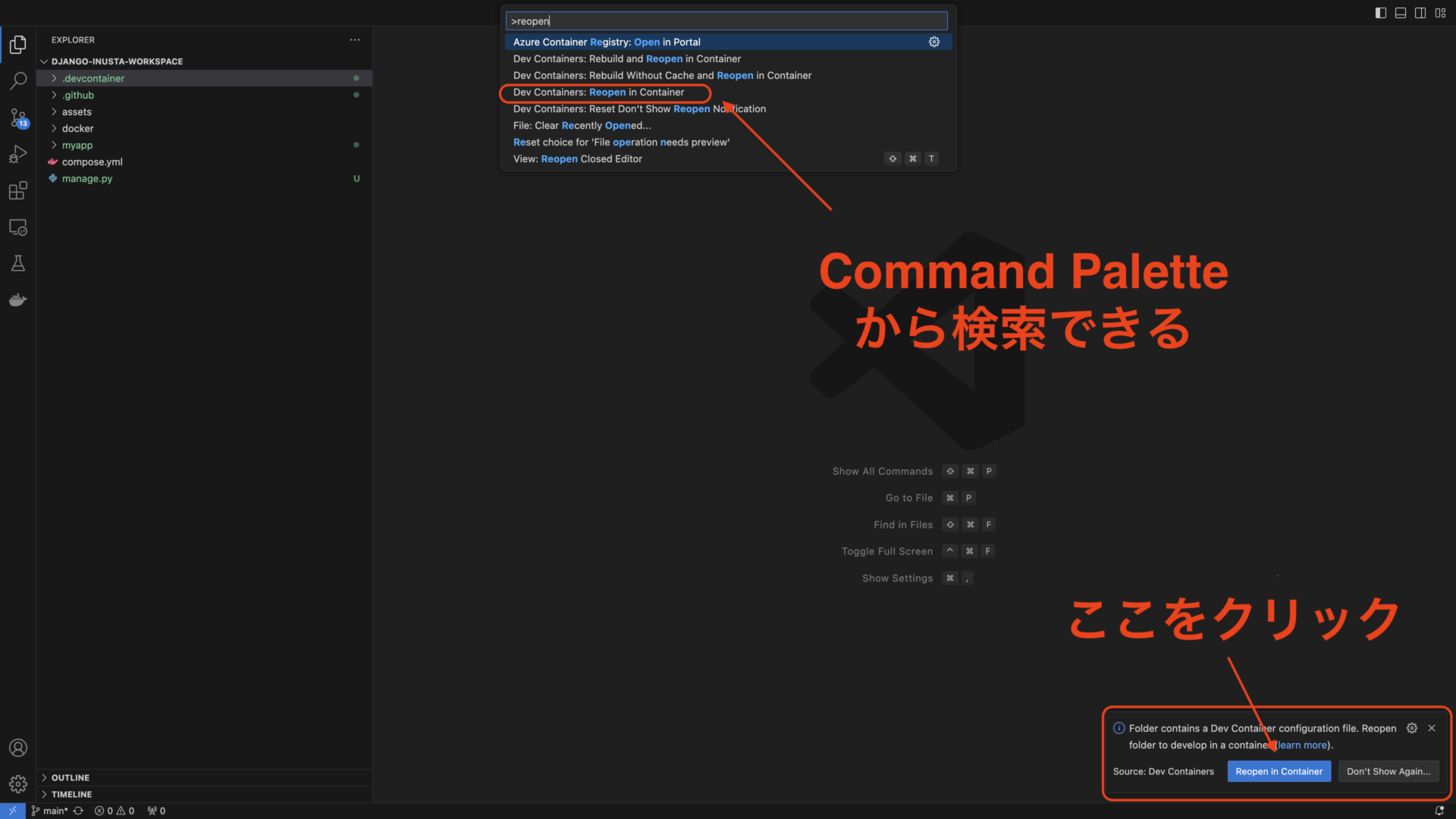Expand the TIMELINE section
The height and width of the screenshot is (819, 1456).
(x=204, y=794)
